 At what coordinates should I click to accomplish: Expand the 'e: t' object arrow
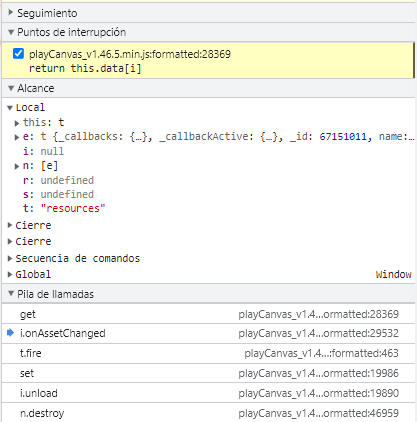[x=17, y=137]
